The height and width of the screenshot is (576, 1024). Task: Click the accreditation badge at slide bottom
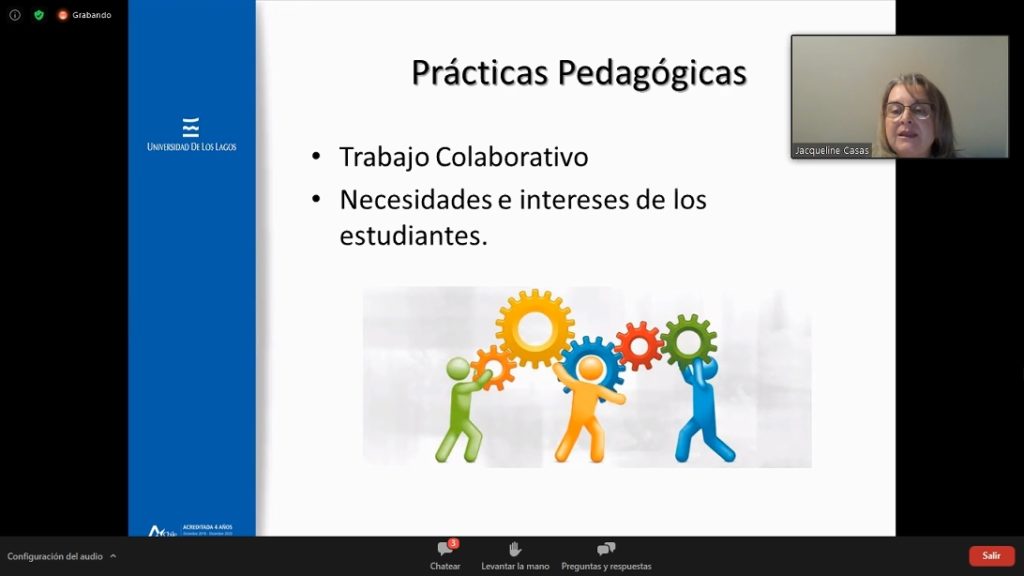tap(190, 530)
